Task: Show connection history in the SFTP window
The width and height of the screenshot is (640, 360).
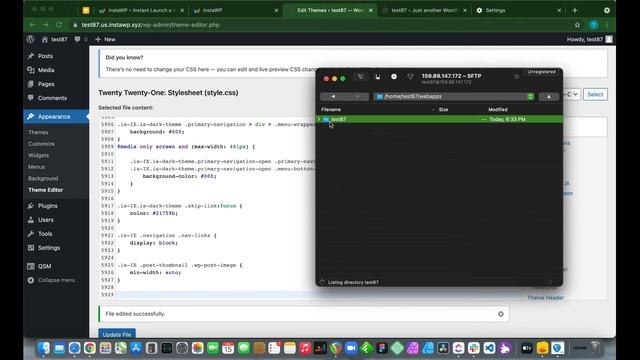Action: click(x=394, y=77)
